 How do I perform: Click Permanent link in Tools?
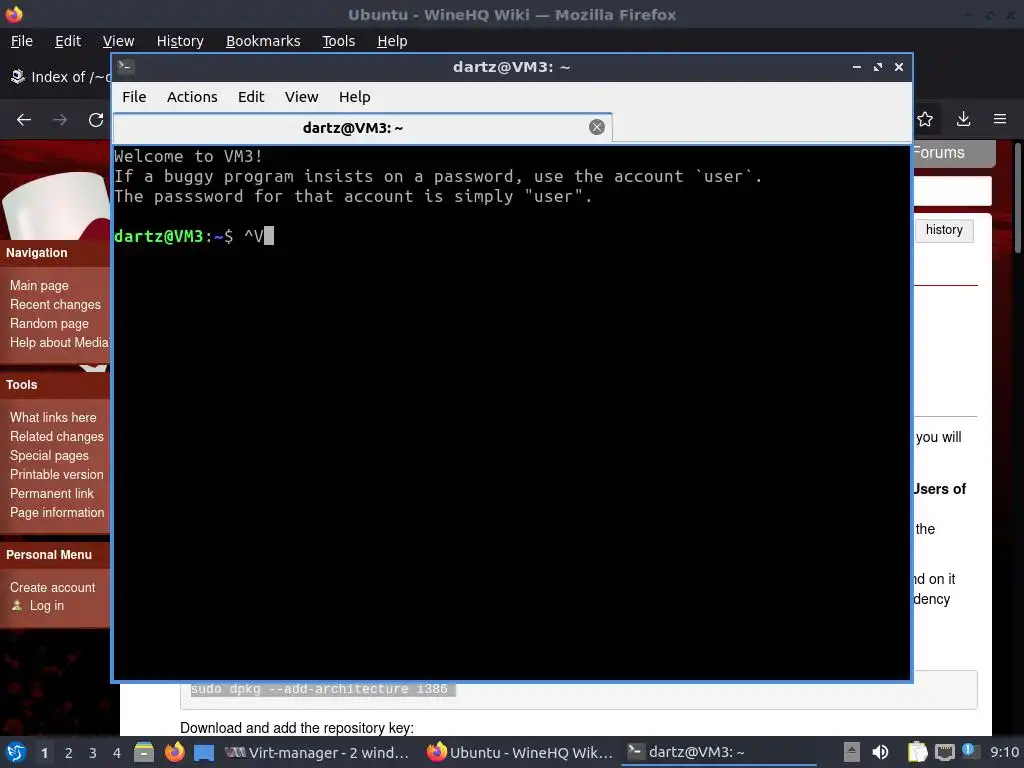tap(52, 493)
